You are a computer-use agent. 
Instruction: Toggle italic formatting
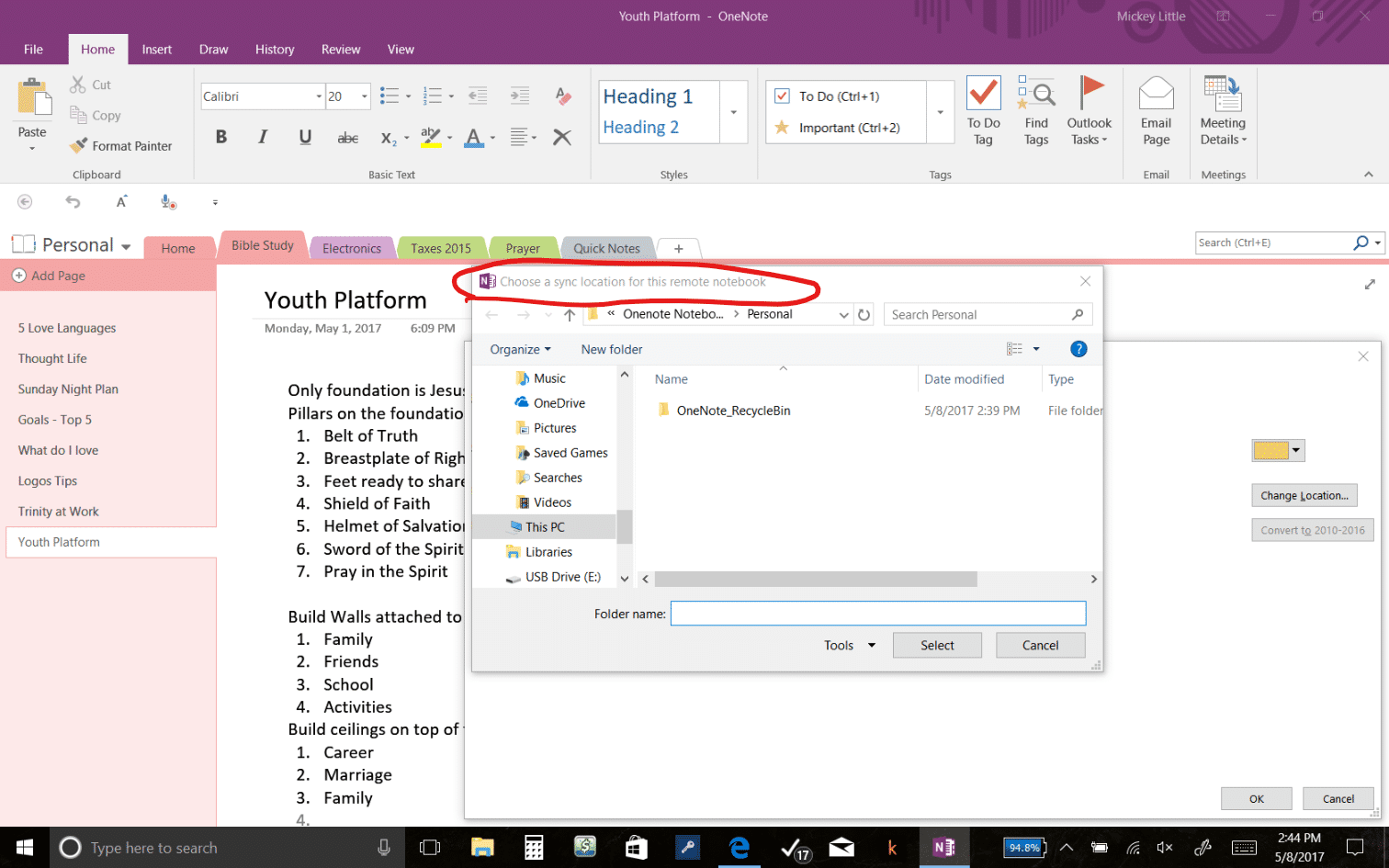pos(263,137)
